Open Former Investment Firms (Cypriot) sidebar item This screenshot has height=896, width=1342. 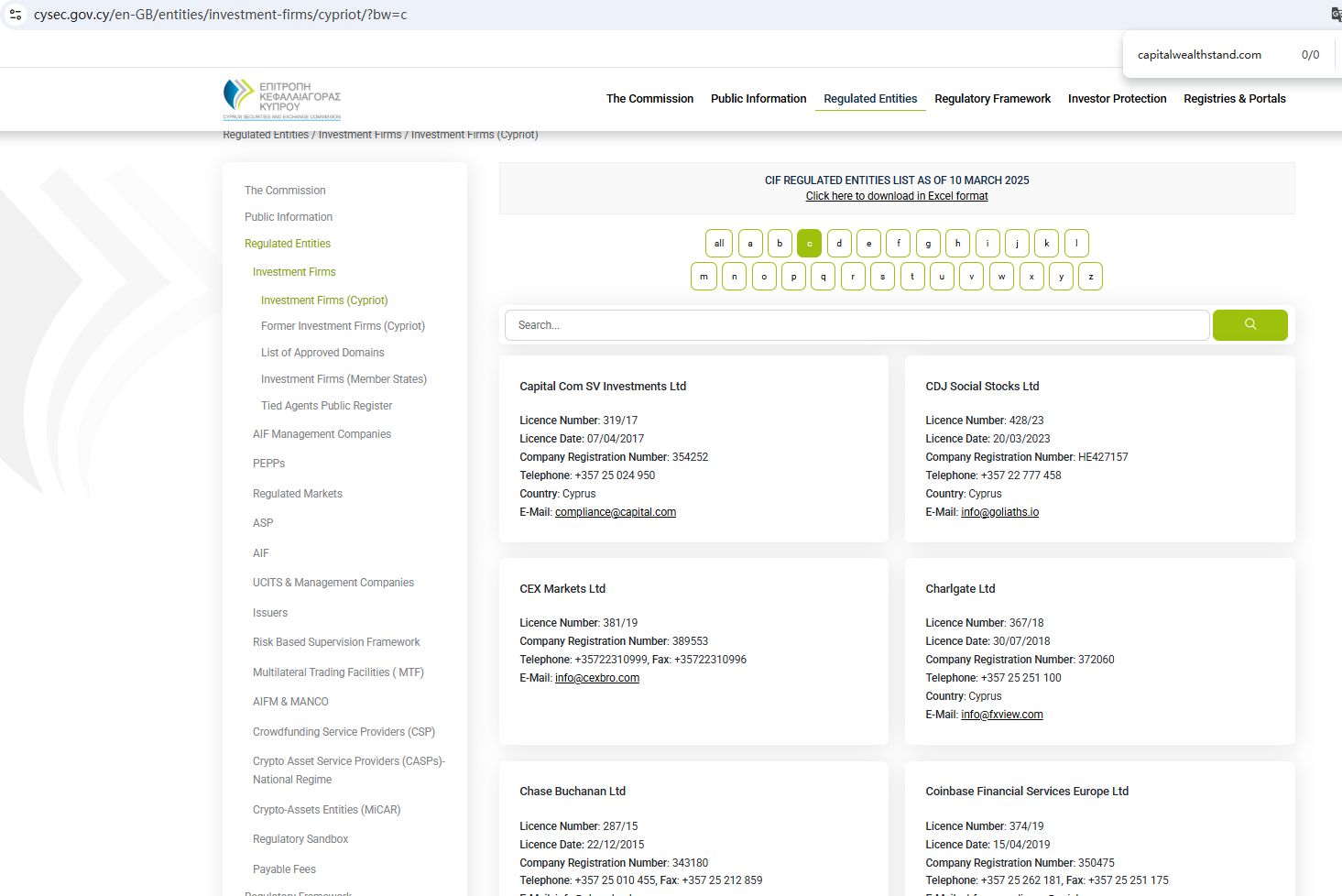click(343, 326)
